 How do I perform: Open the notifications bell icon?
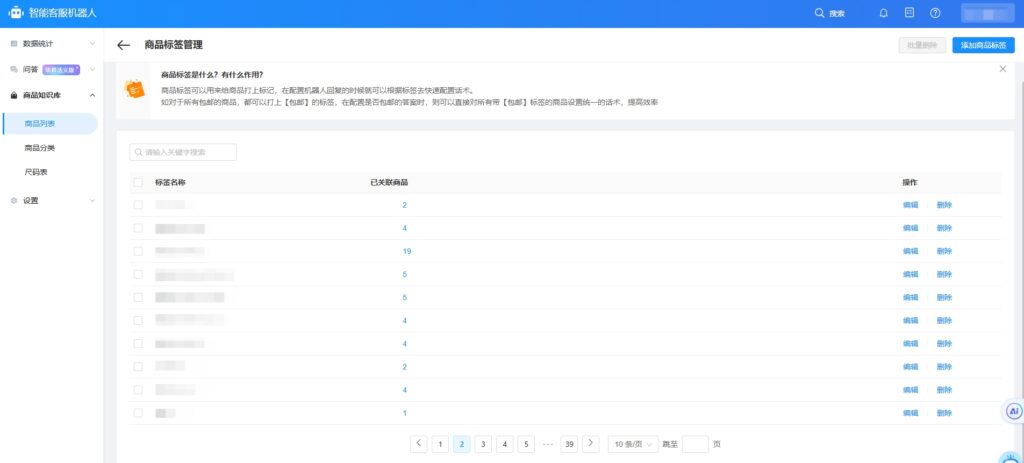click(884, 13)
